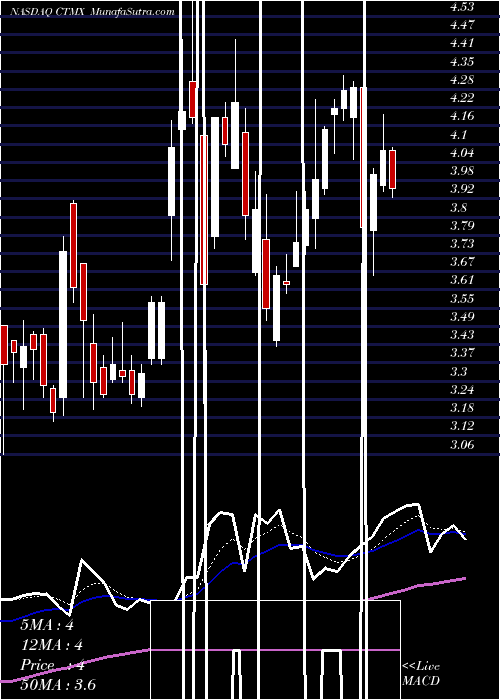Pick the 3.49 axis value
Image resolution: width=500 pixels, height=700 pixels.
click(x=462, y=317)
